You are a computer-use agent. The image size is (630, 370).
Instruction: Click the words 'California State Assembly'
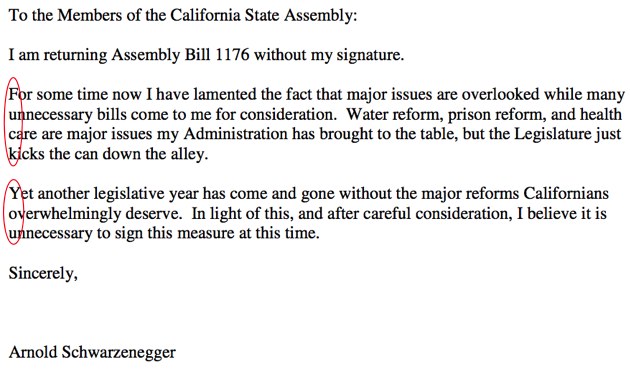click(263, 15)
